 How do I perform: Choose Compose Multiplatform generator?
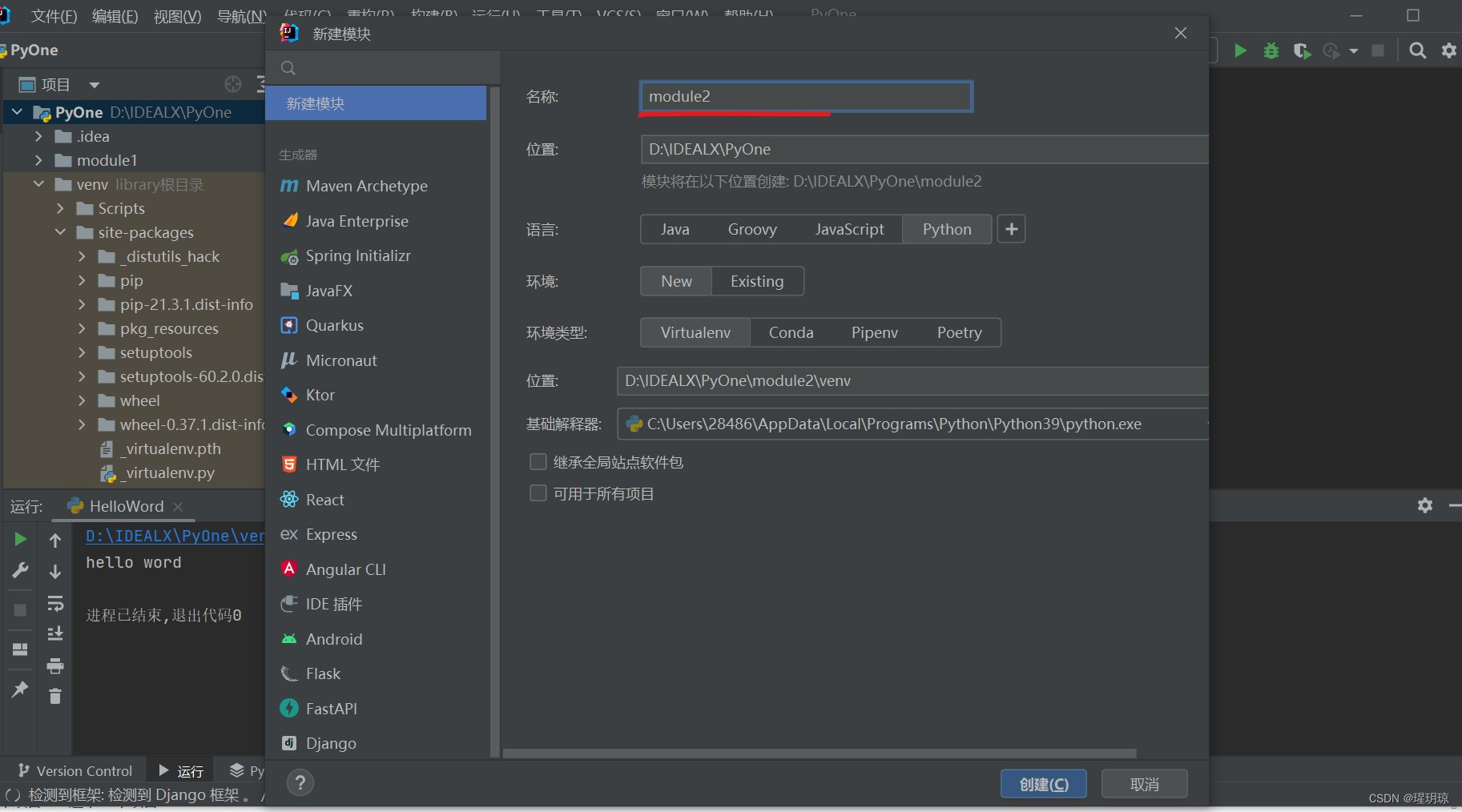(x=376, y=430)
